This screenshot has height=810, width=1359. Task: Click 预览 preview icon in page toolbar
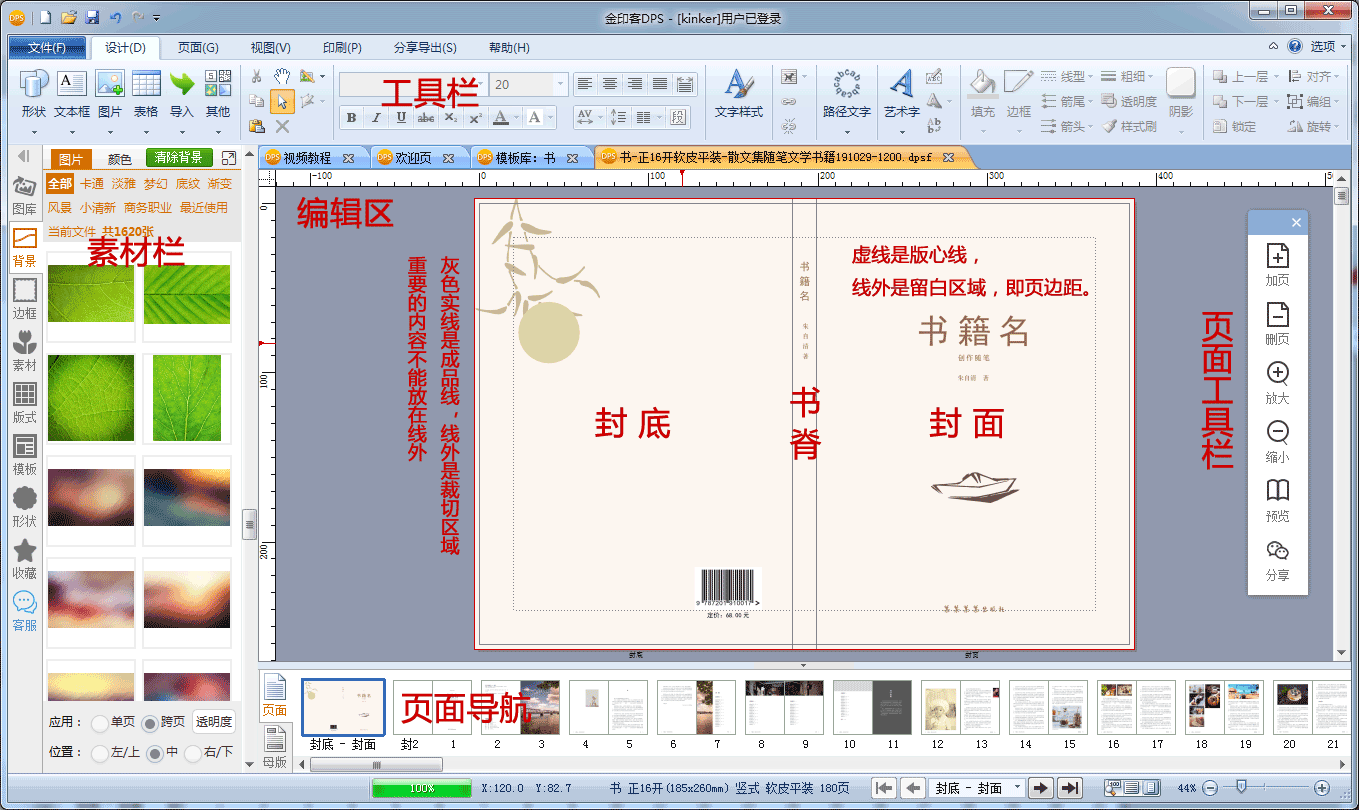1277,499
